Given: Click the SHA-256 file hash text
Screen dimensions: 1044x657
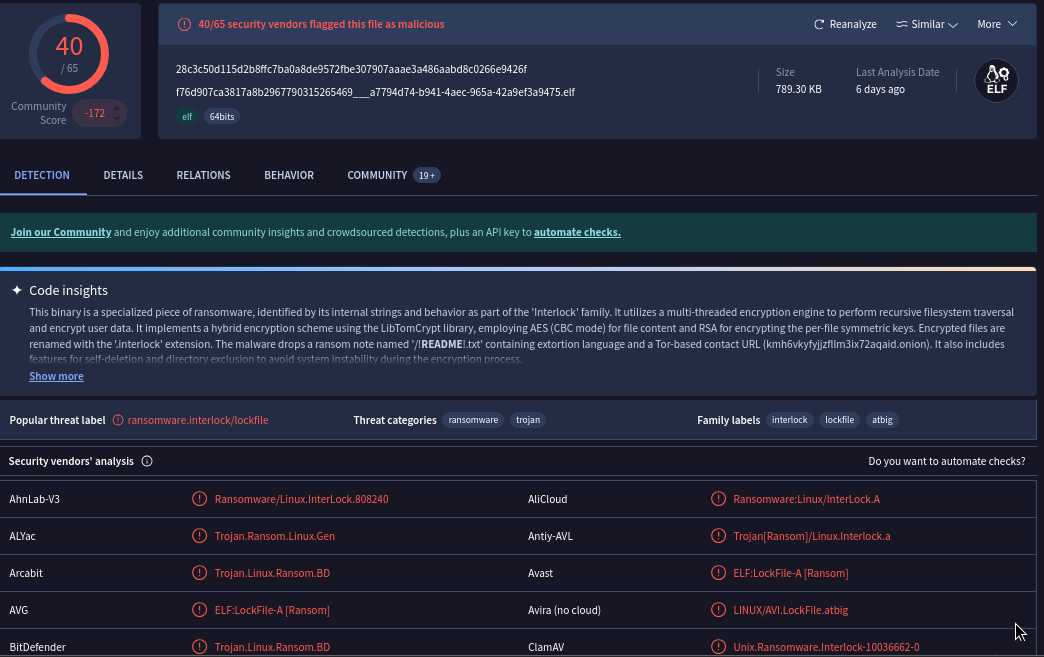Looking at the screenshot, I should click(352, 69).
